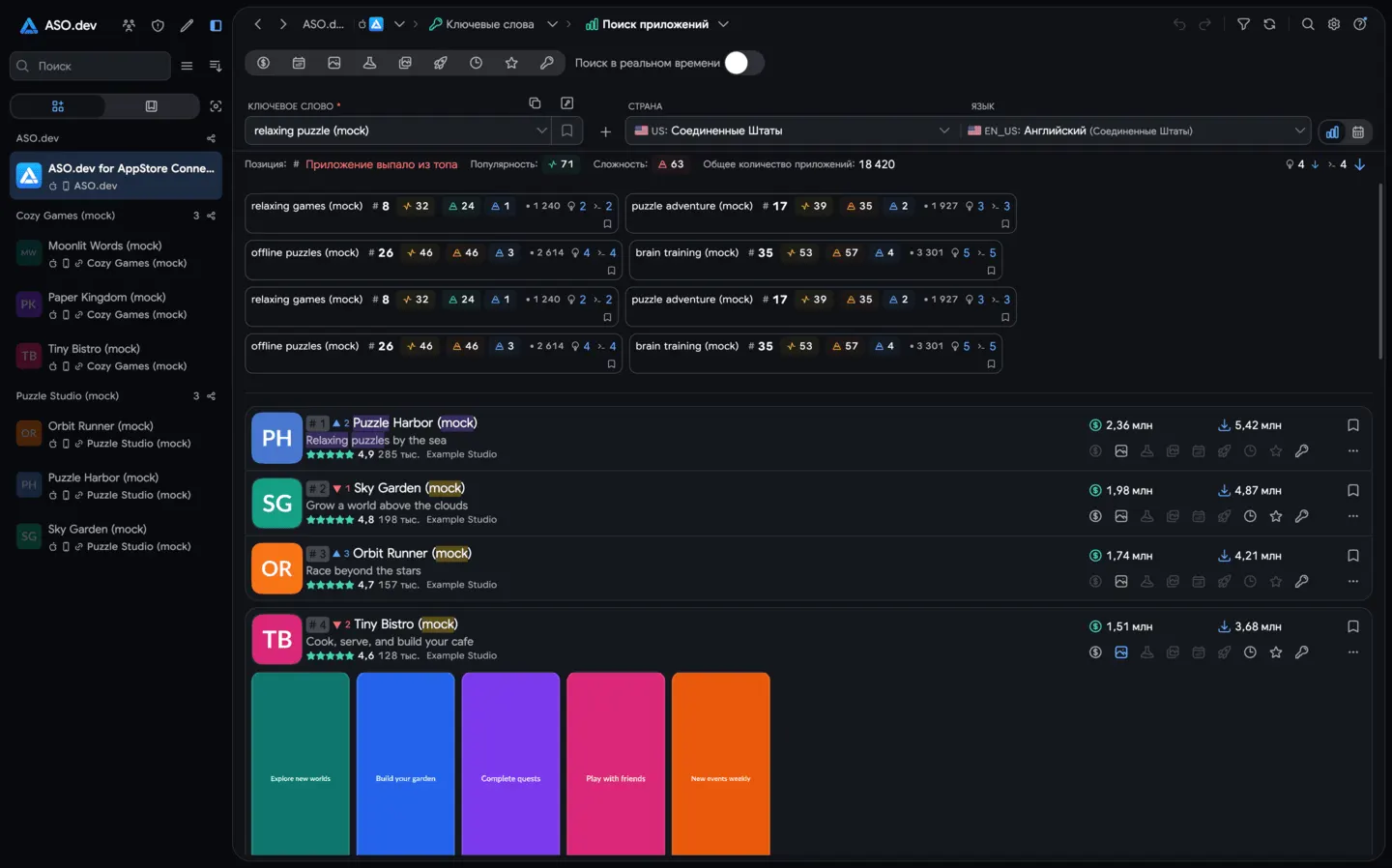Expand the keyword dropdown for relaxing puzzle

point(541,130)
